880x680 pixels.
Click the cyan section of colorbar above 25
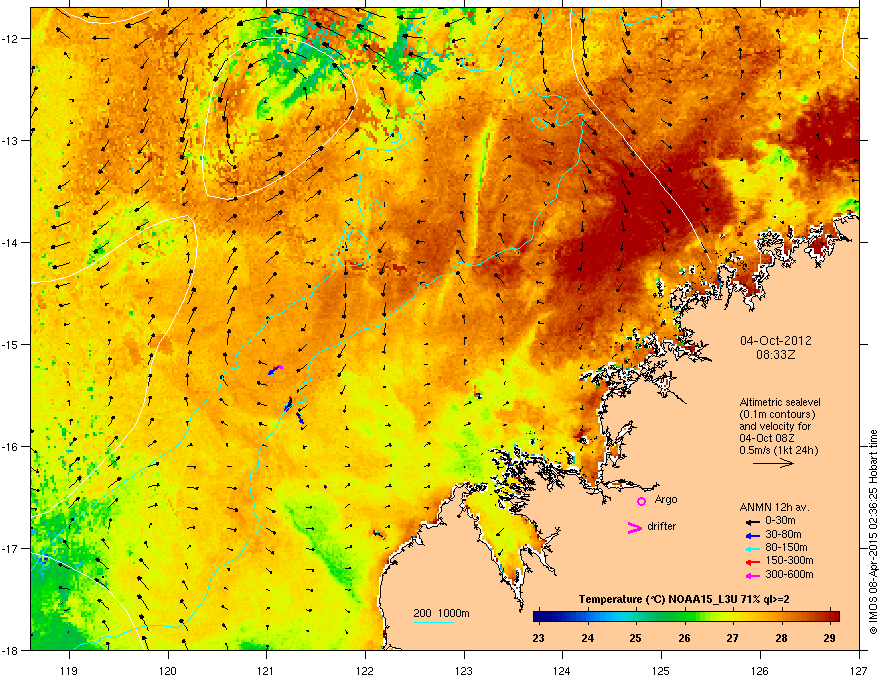click(x=635, y=617)
